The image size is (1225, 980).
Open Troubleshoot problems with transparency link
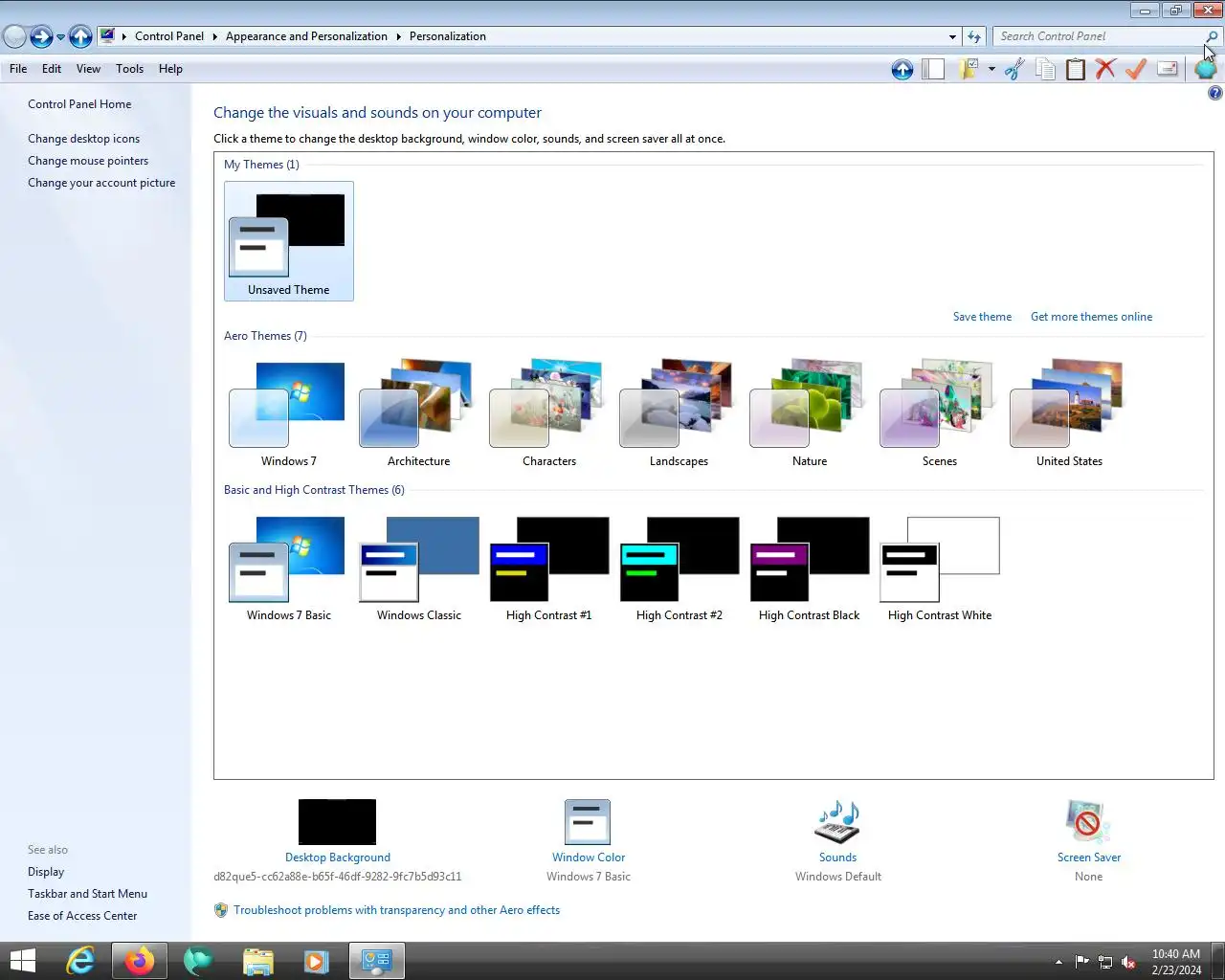[x=396, y=910]
